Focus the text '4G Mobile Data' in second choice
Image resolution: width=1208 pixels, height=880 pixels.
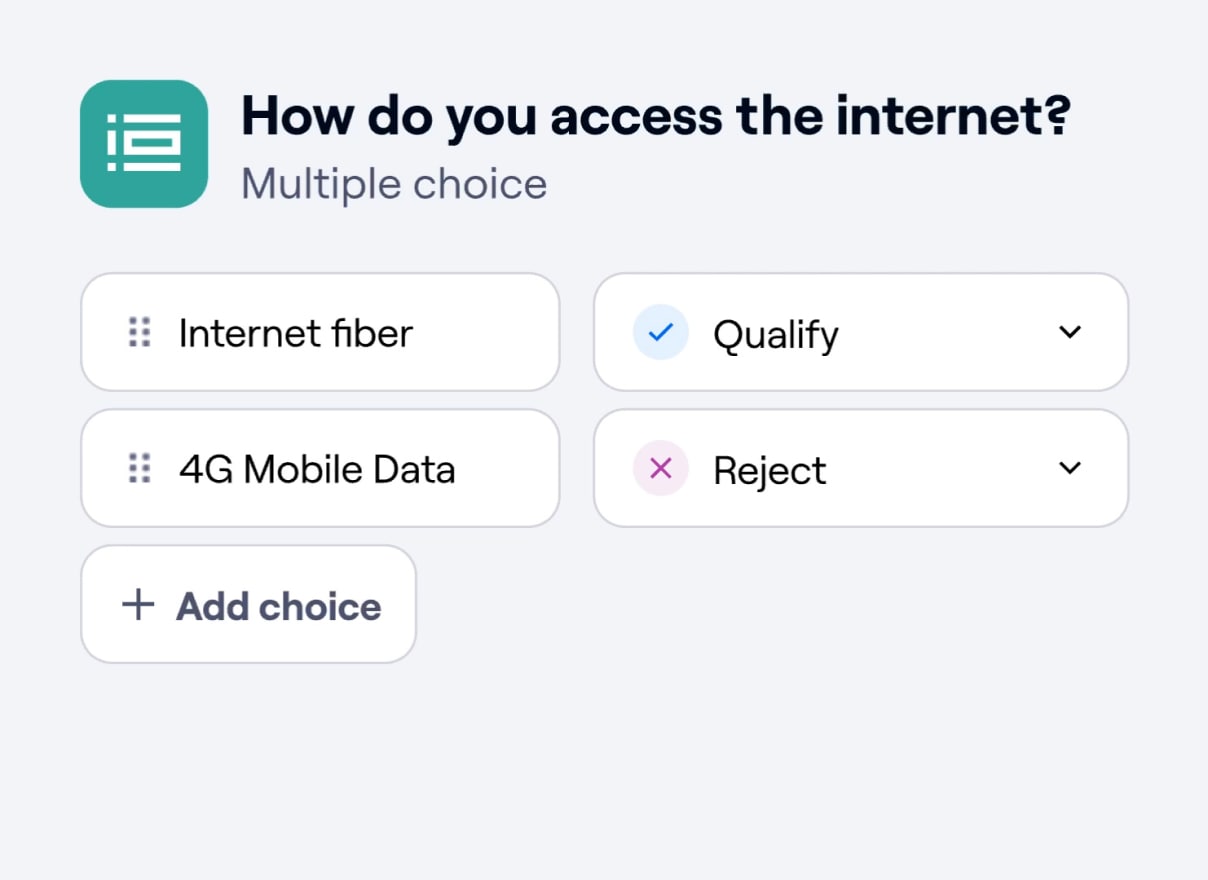pos(317,469)
